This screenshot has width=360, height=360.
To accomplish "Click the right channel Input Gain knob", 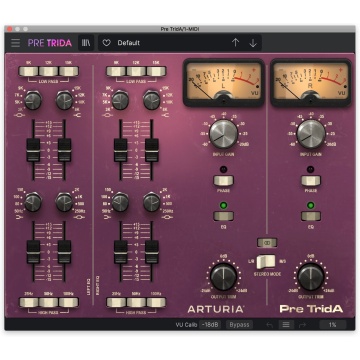I will (311, 134).
